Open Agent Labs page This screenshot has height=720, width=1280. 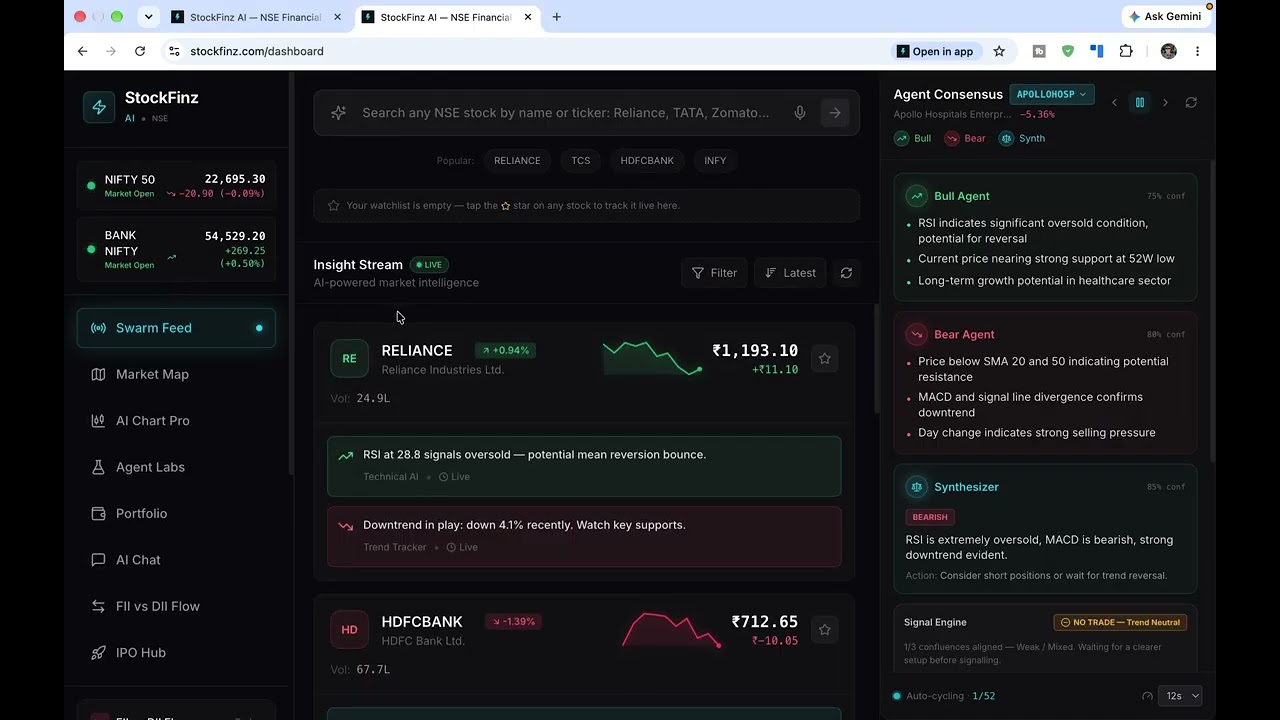point(176,467)
